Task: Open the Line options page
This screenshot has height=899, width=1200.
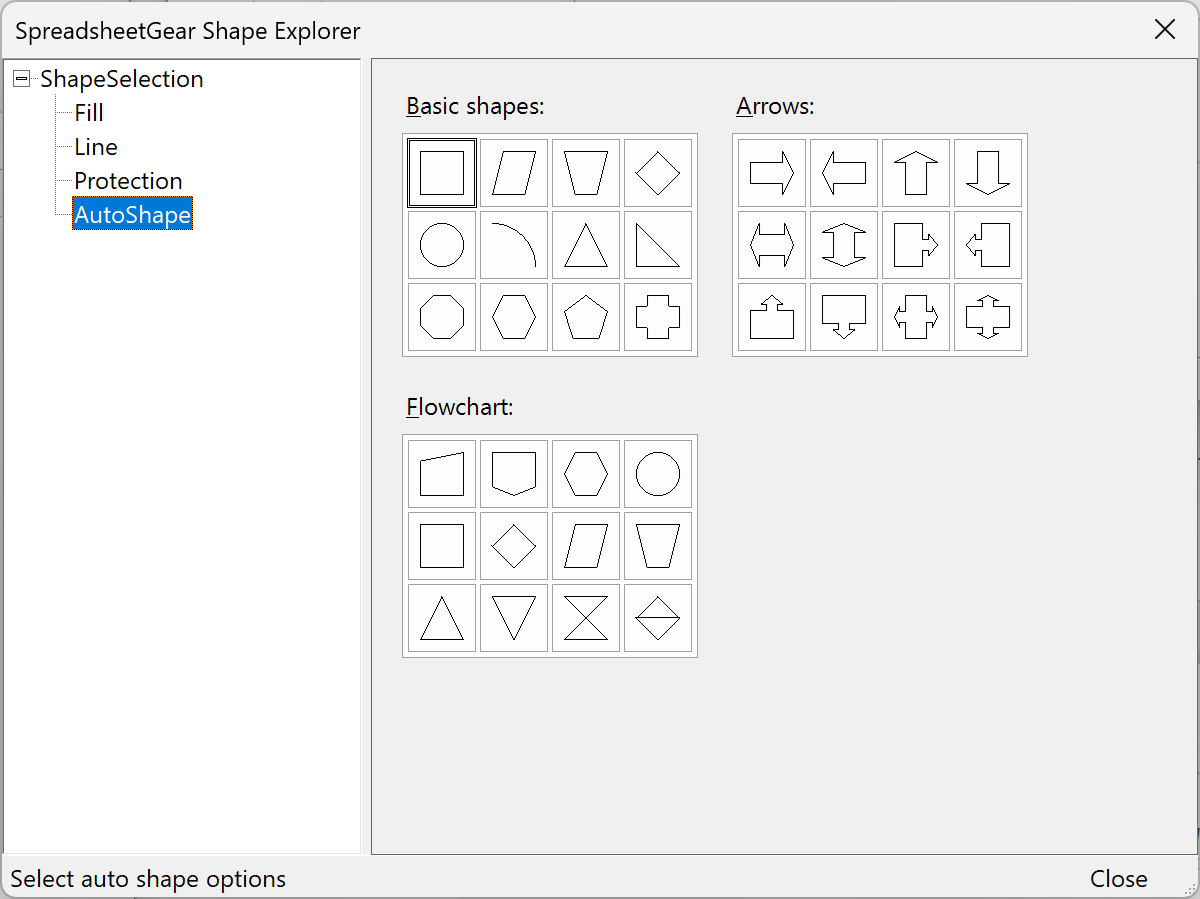Action: (x=95, y=146)
